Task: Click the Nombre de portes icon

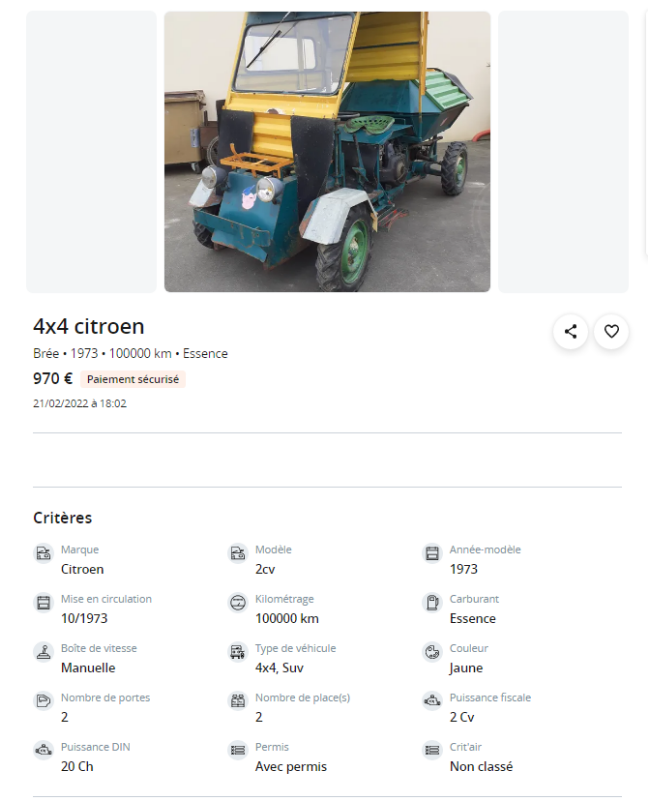Action: tap(43, 701)
